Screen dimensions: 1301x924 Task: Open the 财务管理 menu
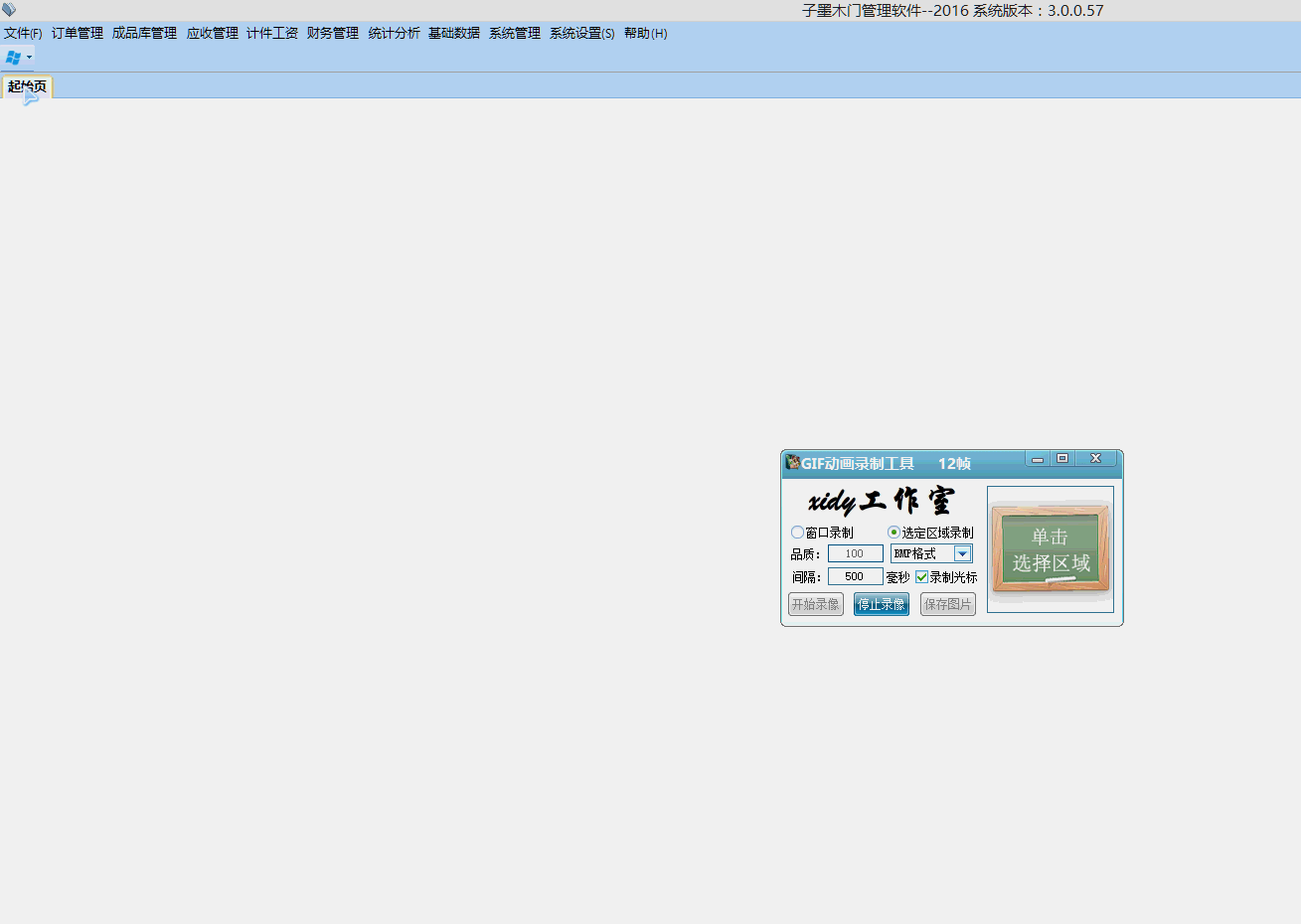point(333,34)
